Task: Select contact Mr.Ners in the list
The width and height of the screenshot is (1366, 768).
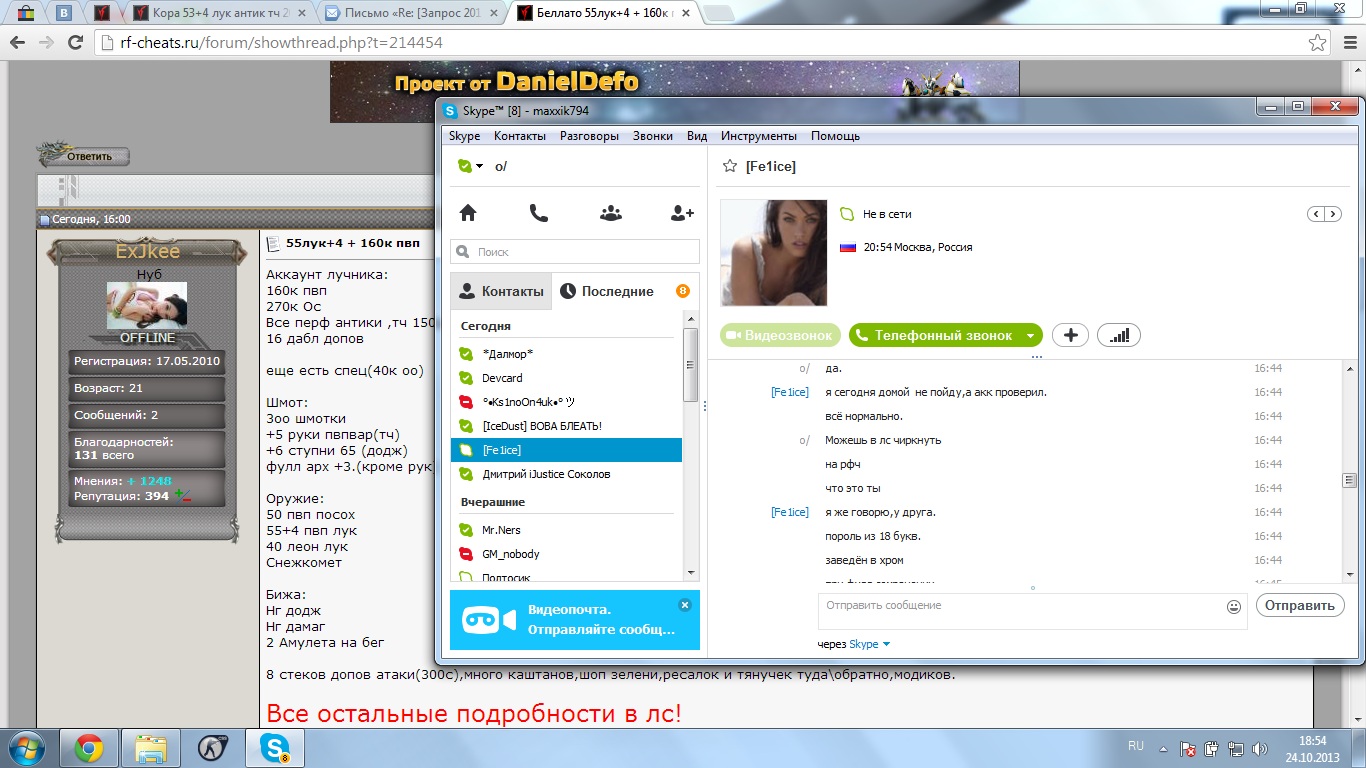Action: [566, 530]
